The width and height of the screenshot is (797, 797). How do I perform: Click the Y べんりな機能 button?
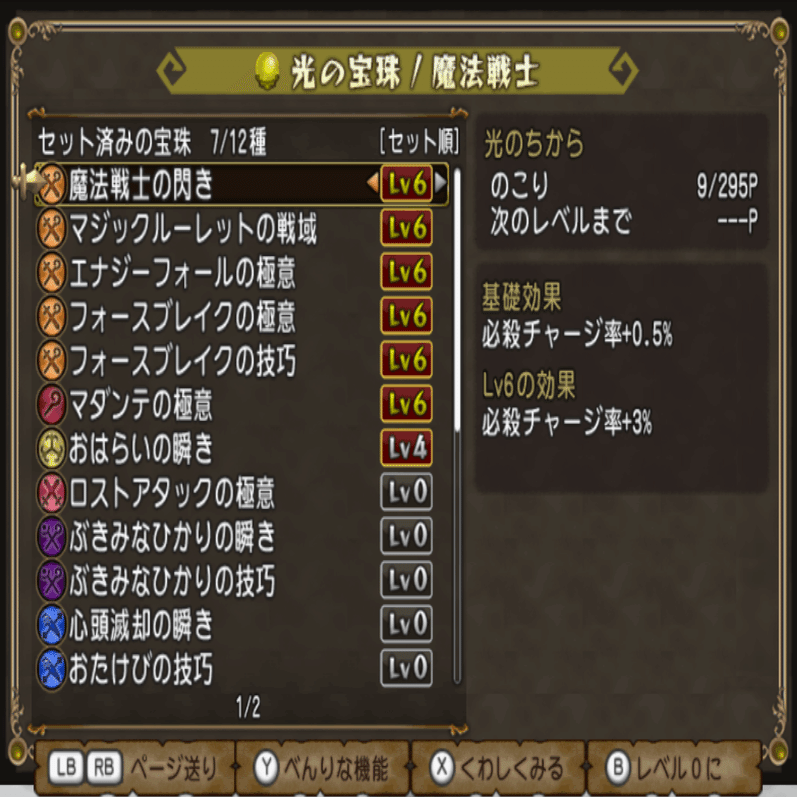click(322, 768)
